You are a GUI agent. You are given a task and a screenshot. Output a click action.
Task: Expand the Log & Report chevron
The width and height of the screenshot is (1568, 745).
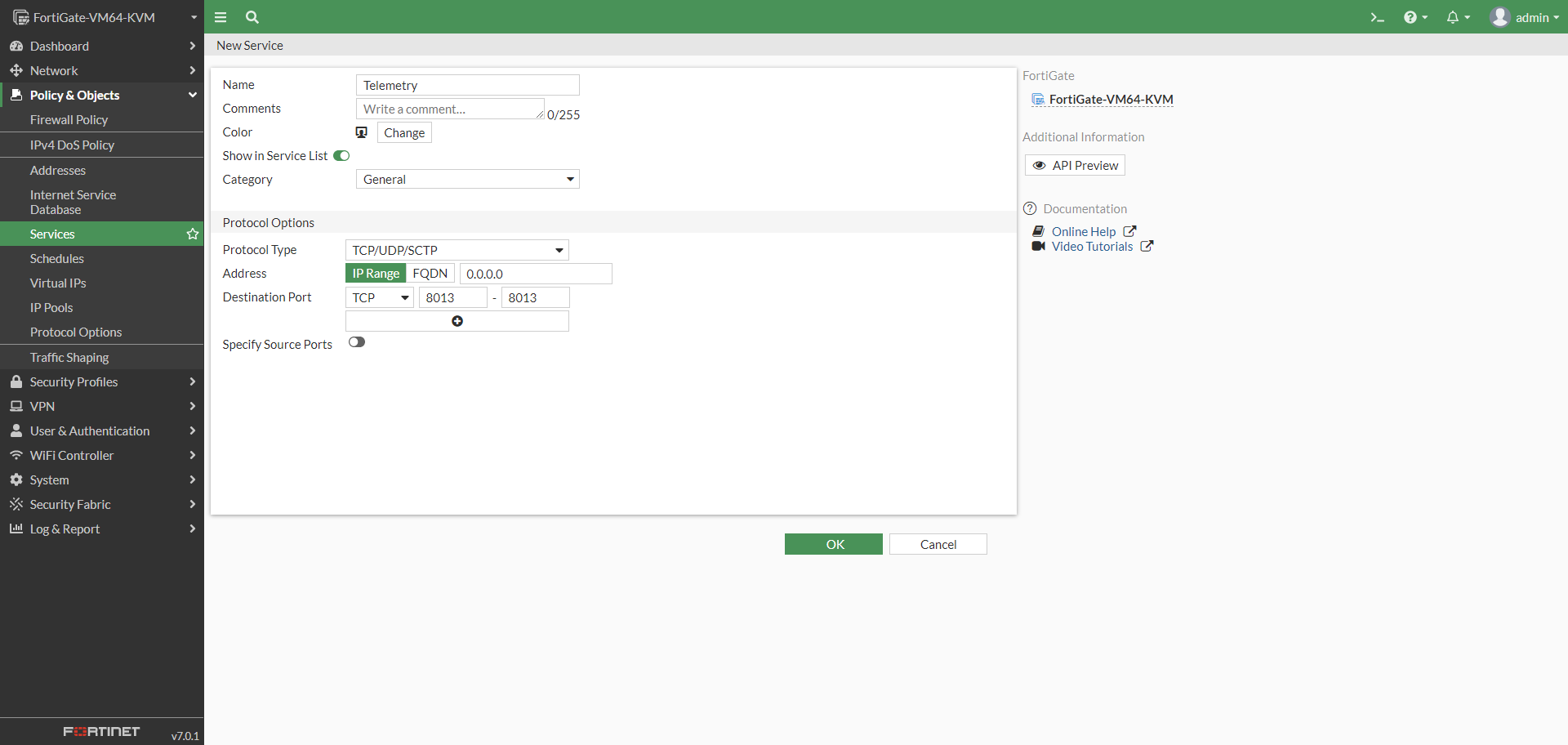coord(193,529)
